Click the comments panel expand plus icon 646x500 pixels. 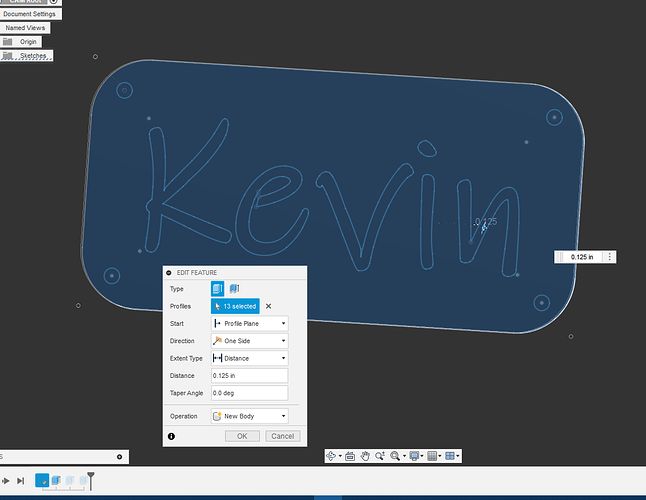(x=119, y=457)
